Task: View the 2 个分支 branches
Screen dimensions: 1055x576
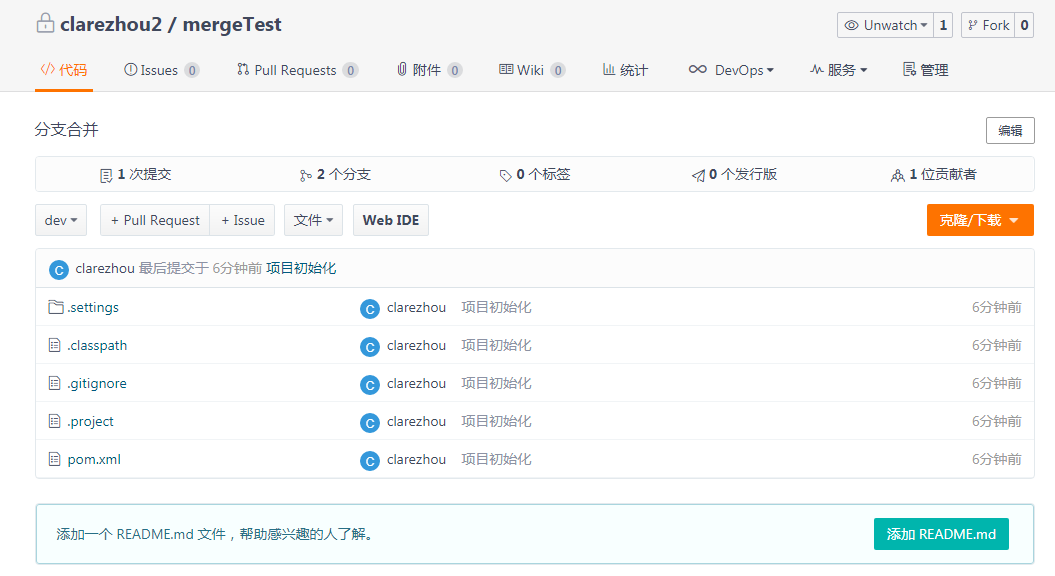Action: click(335, 175)
